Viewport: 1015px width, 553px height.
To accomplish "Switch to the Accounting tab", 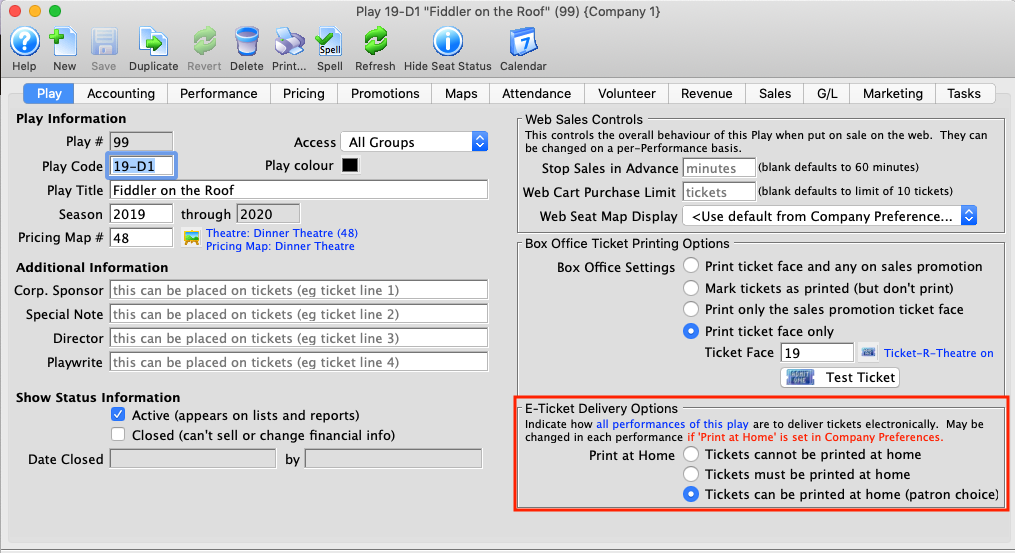I will 121,93.
